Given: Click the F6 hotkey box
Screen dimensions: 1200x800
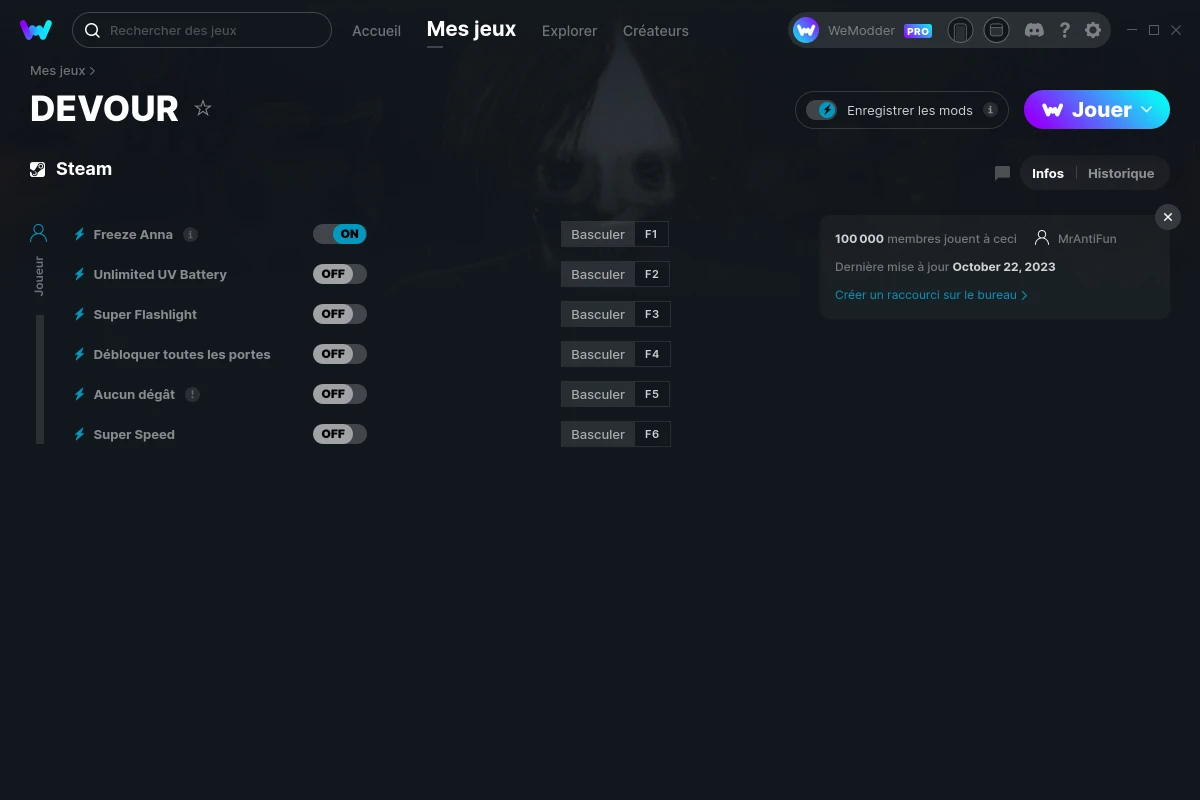Looking at the screenshot, I should [x=652, y=434].
